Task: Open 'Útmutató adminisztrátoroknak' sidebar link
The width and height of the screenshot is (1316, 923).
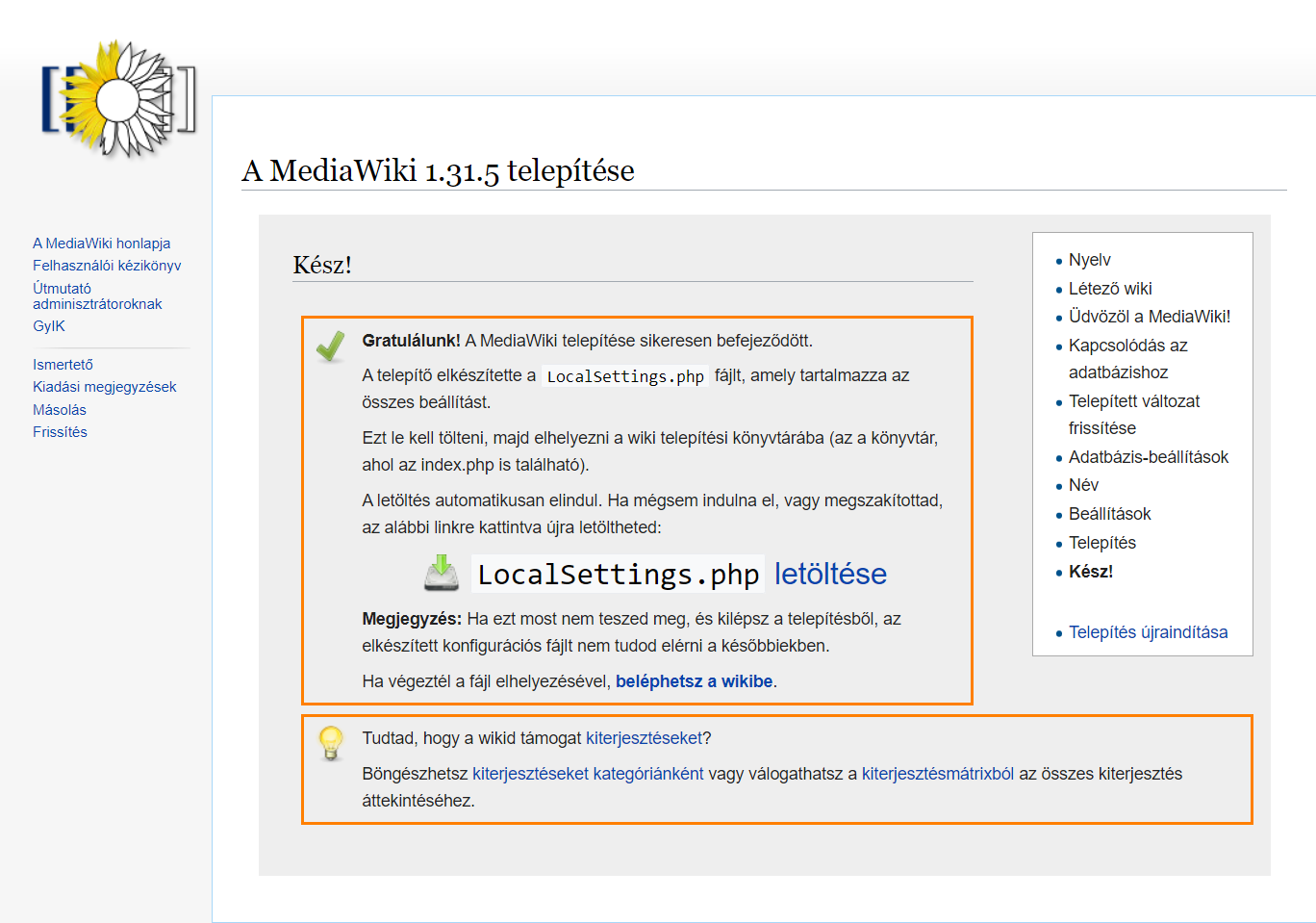Action: tap(96, 296)
